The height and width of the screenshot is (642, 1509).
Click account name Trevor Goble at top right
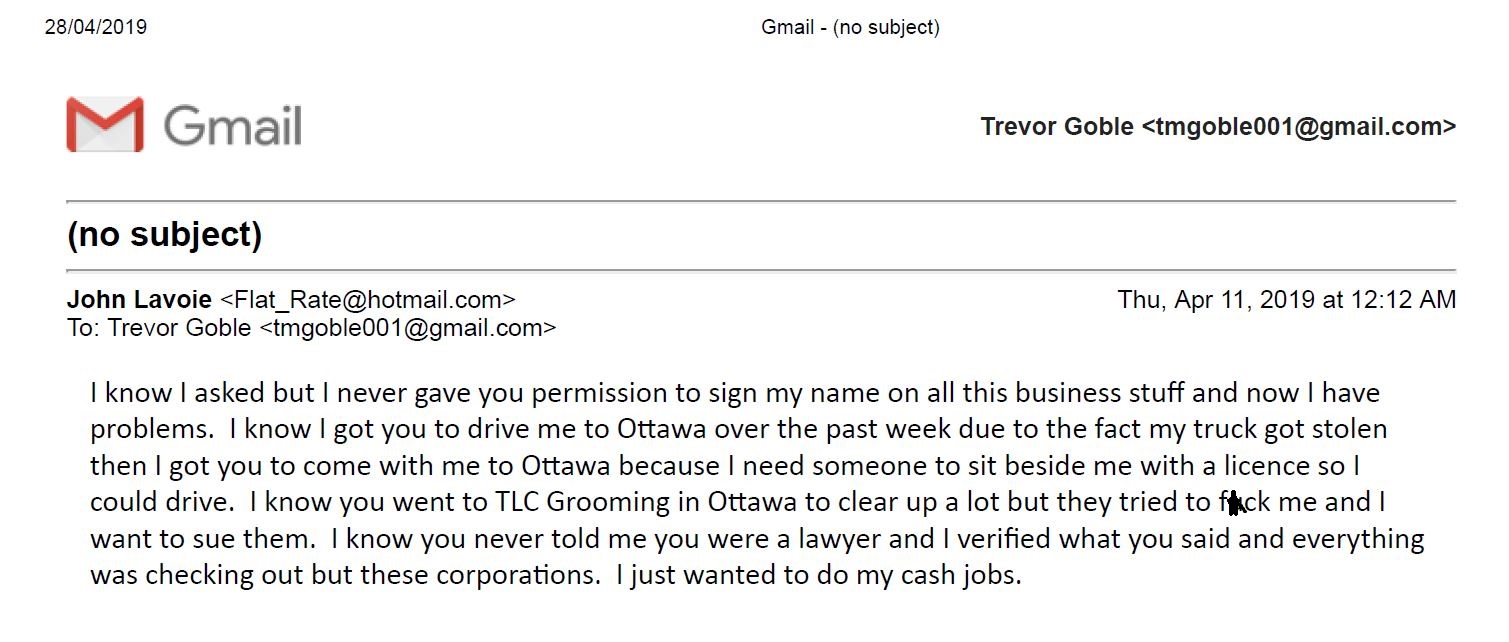pyautogui.click(x=1057, y=127)
